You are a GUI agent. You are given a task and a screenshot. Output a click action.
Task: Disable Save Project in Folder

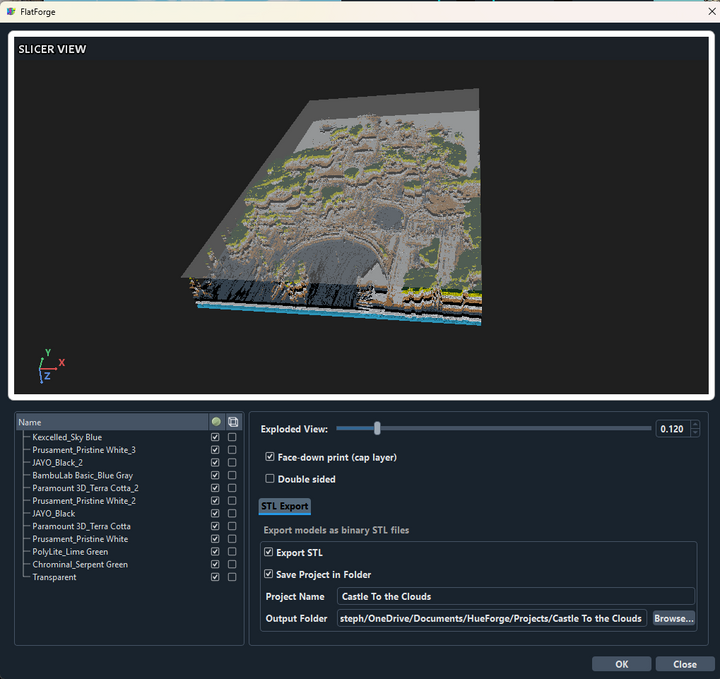click(x=268, y=574)
